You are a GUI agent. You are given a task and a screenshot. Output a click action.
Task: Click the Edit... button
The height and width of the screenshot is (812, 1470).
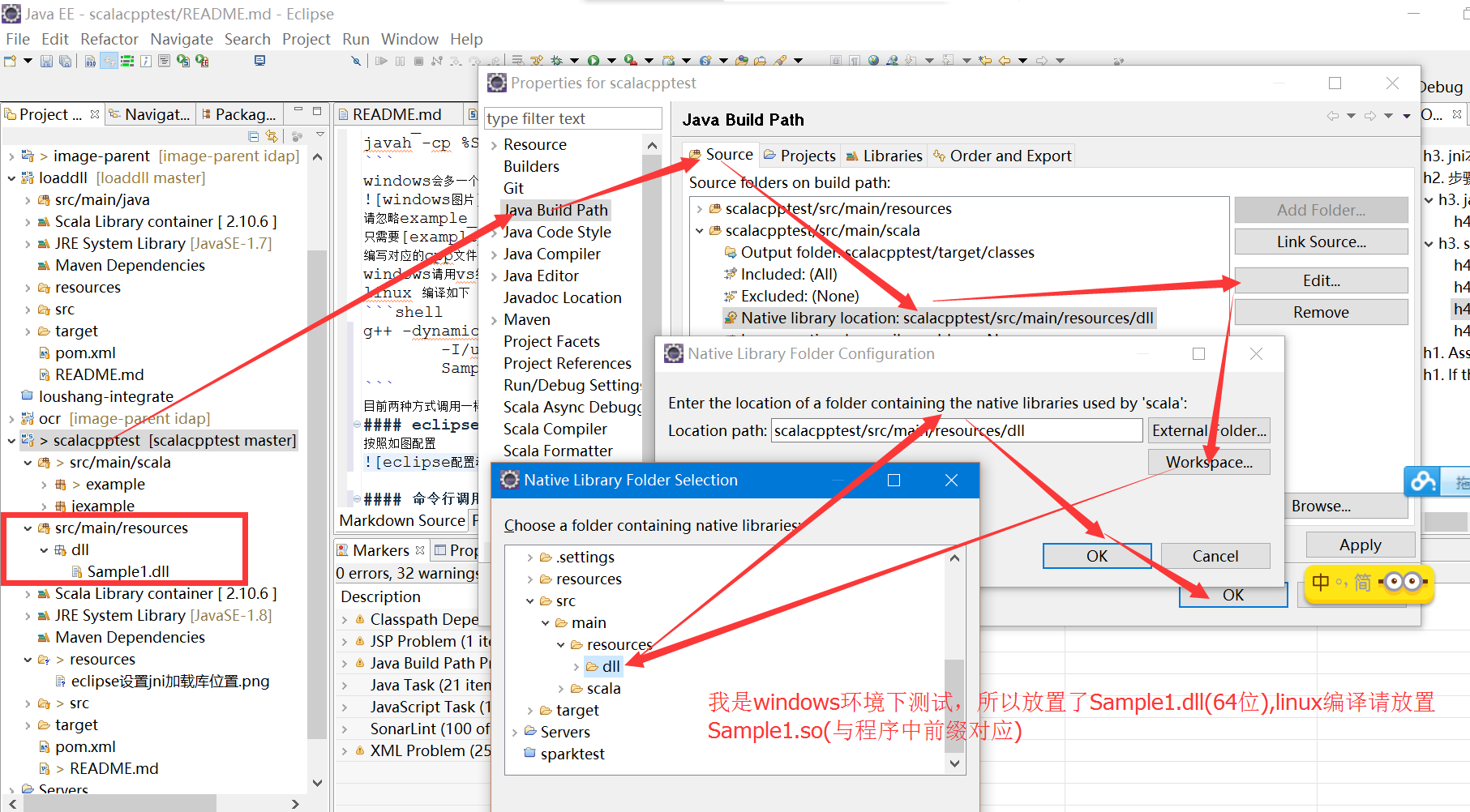click(x=1321, y=280)
